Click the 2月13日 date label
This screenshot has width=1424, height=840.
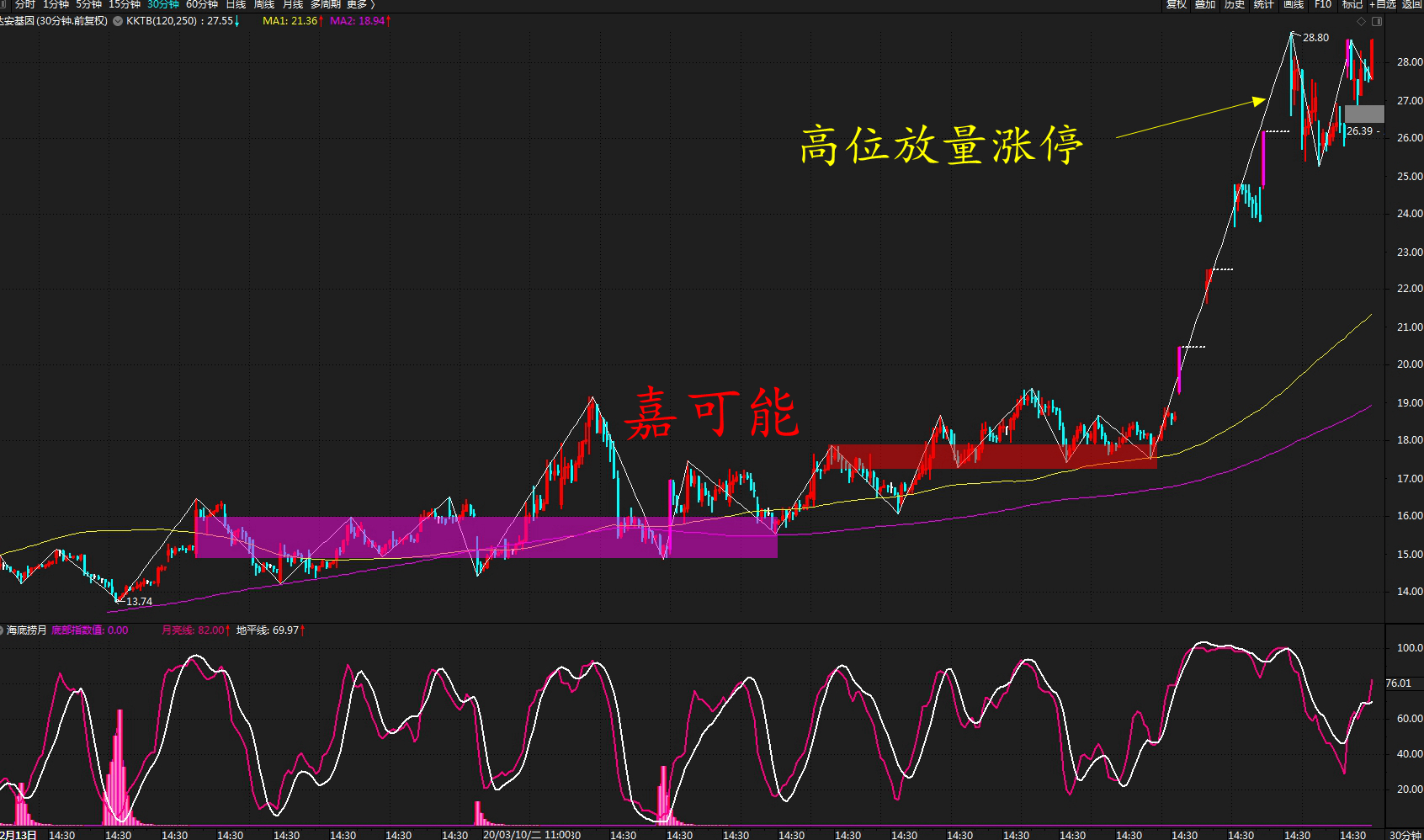pyautogui.click(x=19, y=835)
